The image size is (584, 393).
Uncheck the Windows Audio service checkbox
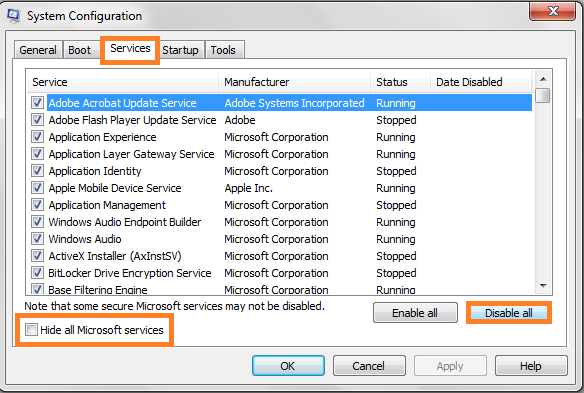pyautogui.click(x=37, y=238)
